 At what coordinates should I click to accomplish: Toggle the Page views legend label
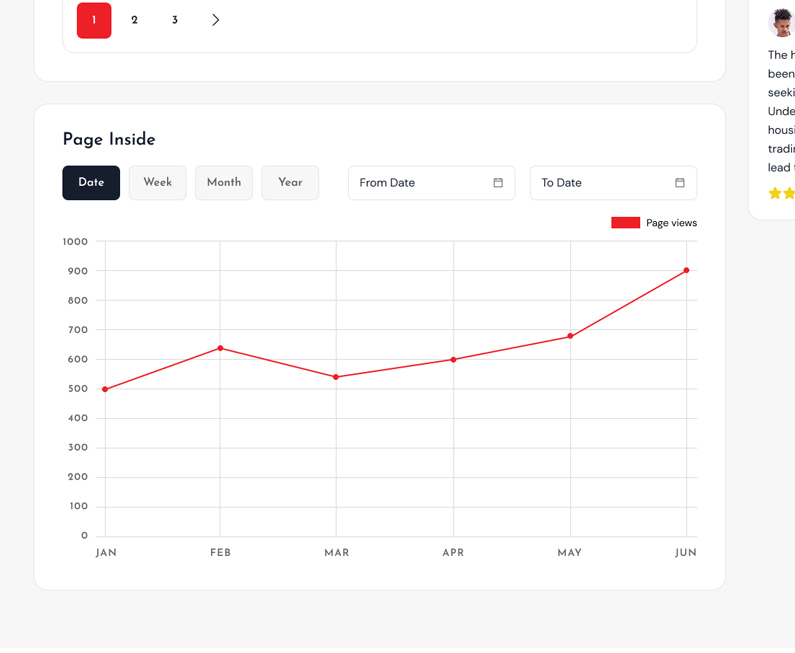point(671,223)
